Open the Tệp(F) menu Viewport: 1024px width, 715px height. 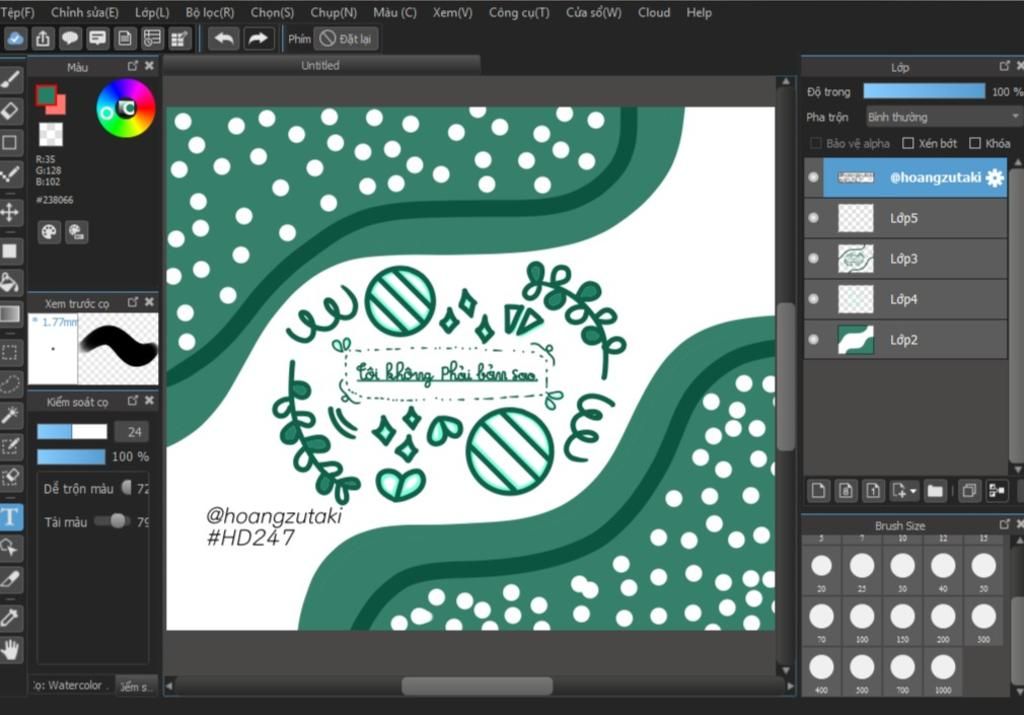18,12
